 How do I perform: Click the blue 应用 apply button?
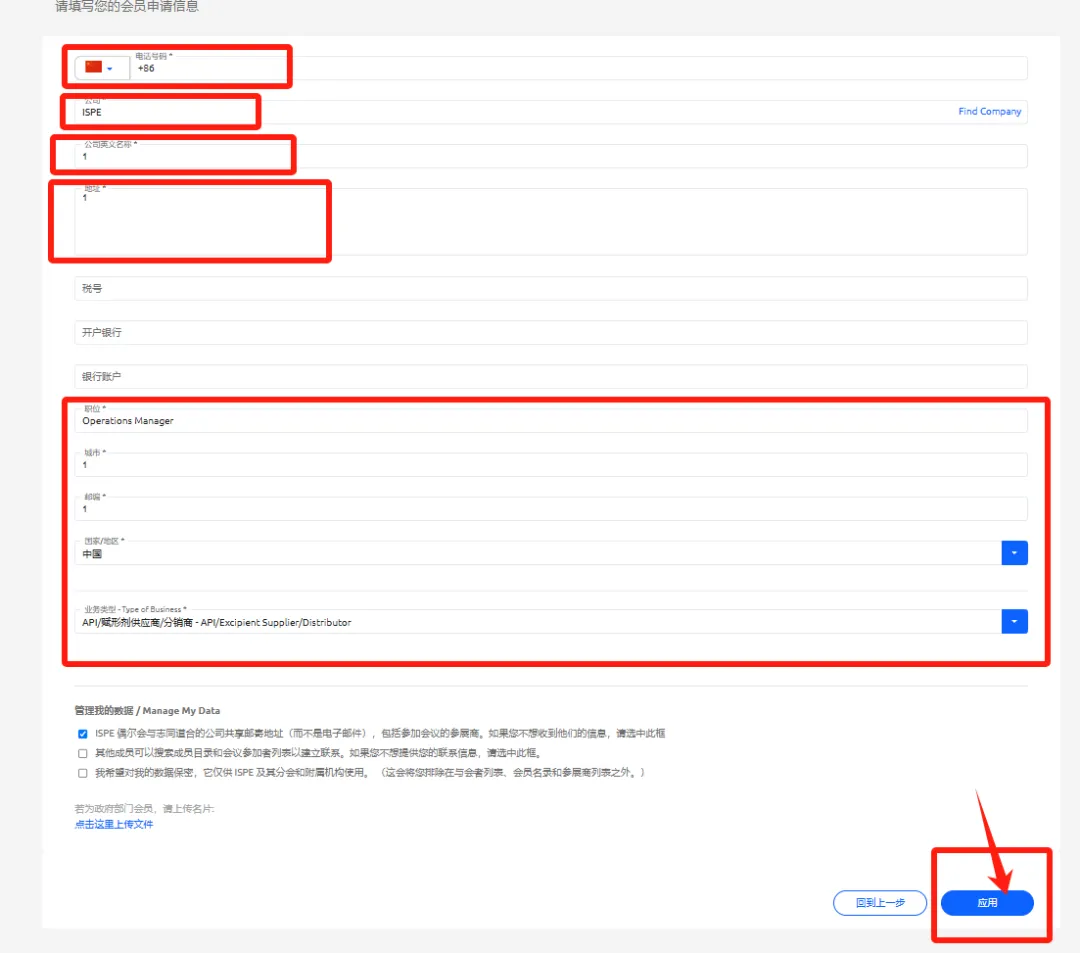[x=987, y=903]
